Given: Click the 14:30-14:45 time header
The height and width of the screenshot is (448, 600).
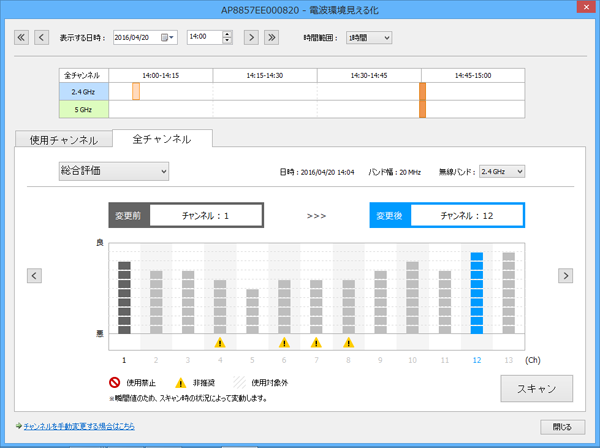Looking at the screenshot, I should (369, 75).
